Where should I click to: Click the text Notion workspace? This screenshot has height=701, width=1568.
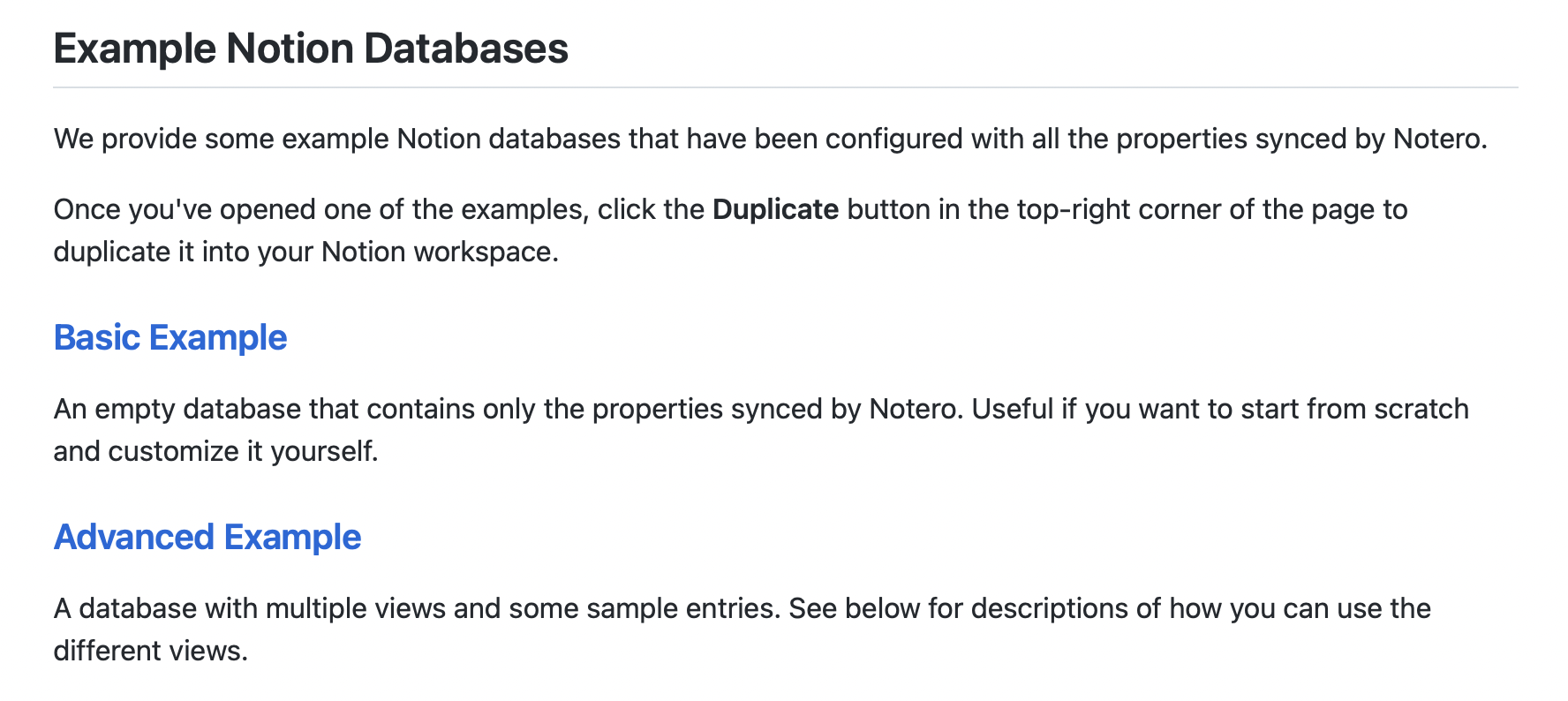click(x=440, y=253)
